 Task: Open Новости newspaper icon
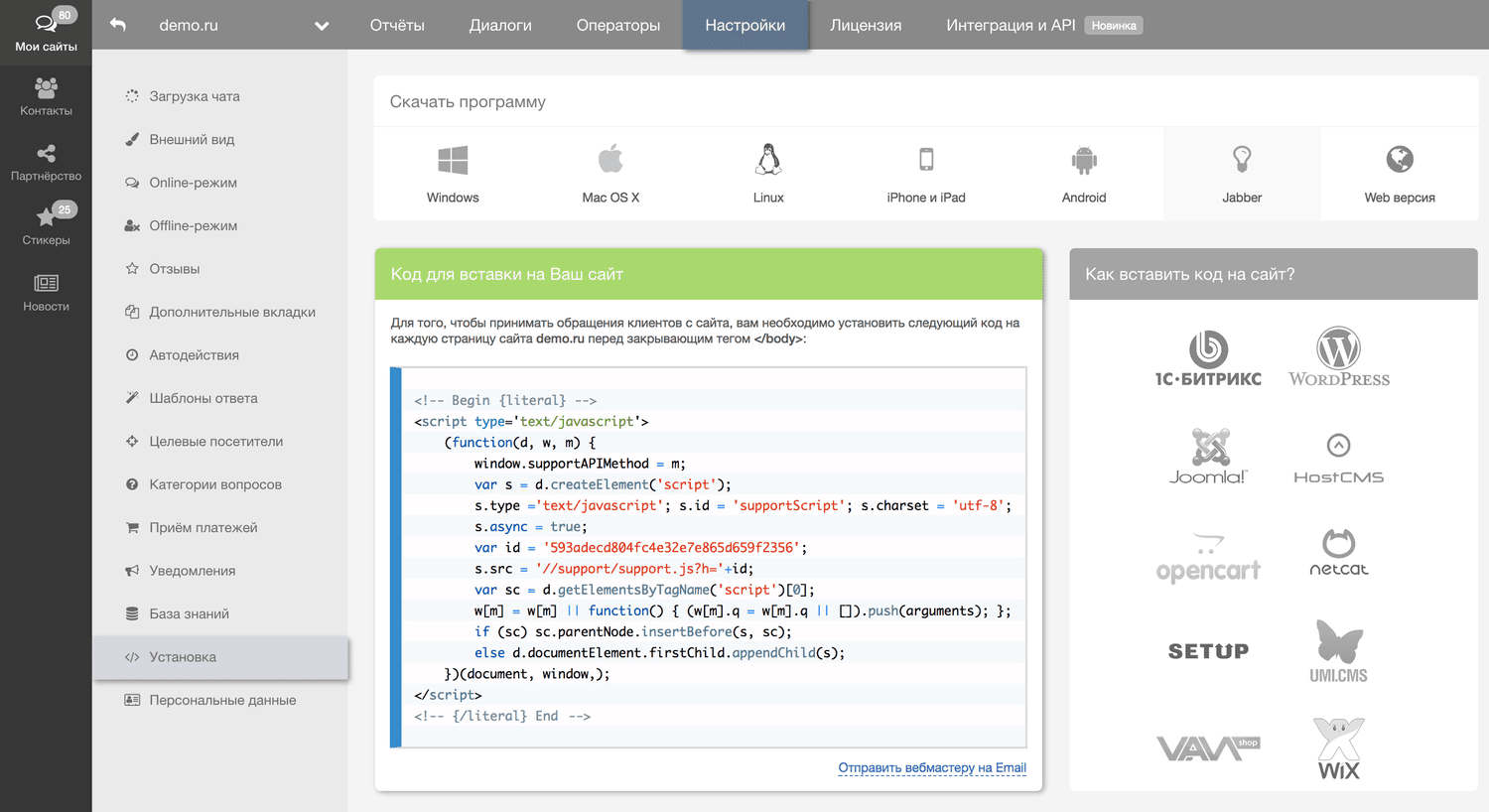(x=46, y=283)
